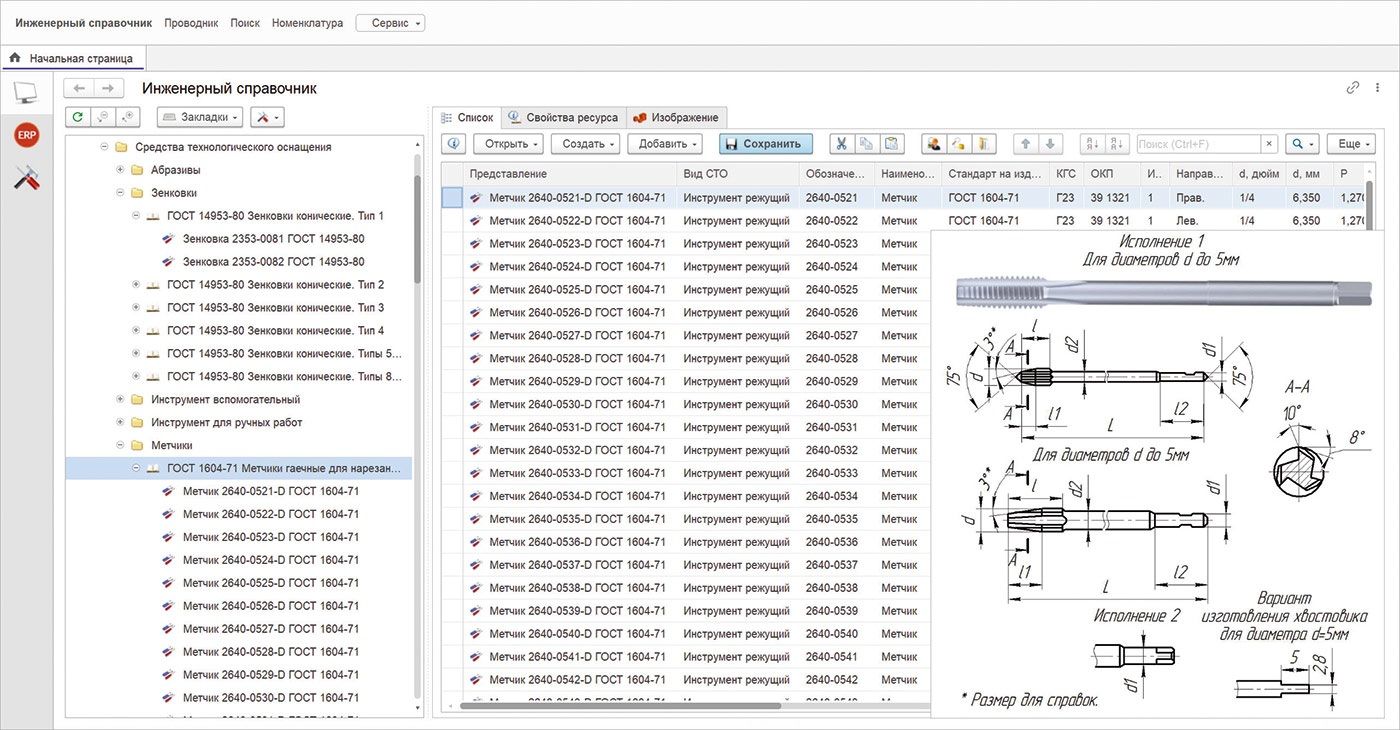Expand ГОСТ 14953-80 Зенковки конические. Тип 2
Image resolution: width=1400 pixels, height=730 pixels.
pos(137,285)
